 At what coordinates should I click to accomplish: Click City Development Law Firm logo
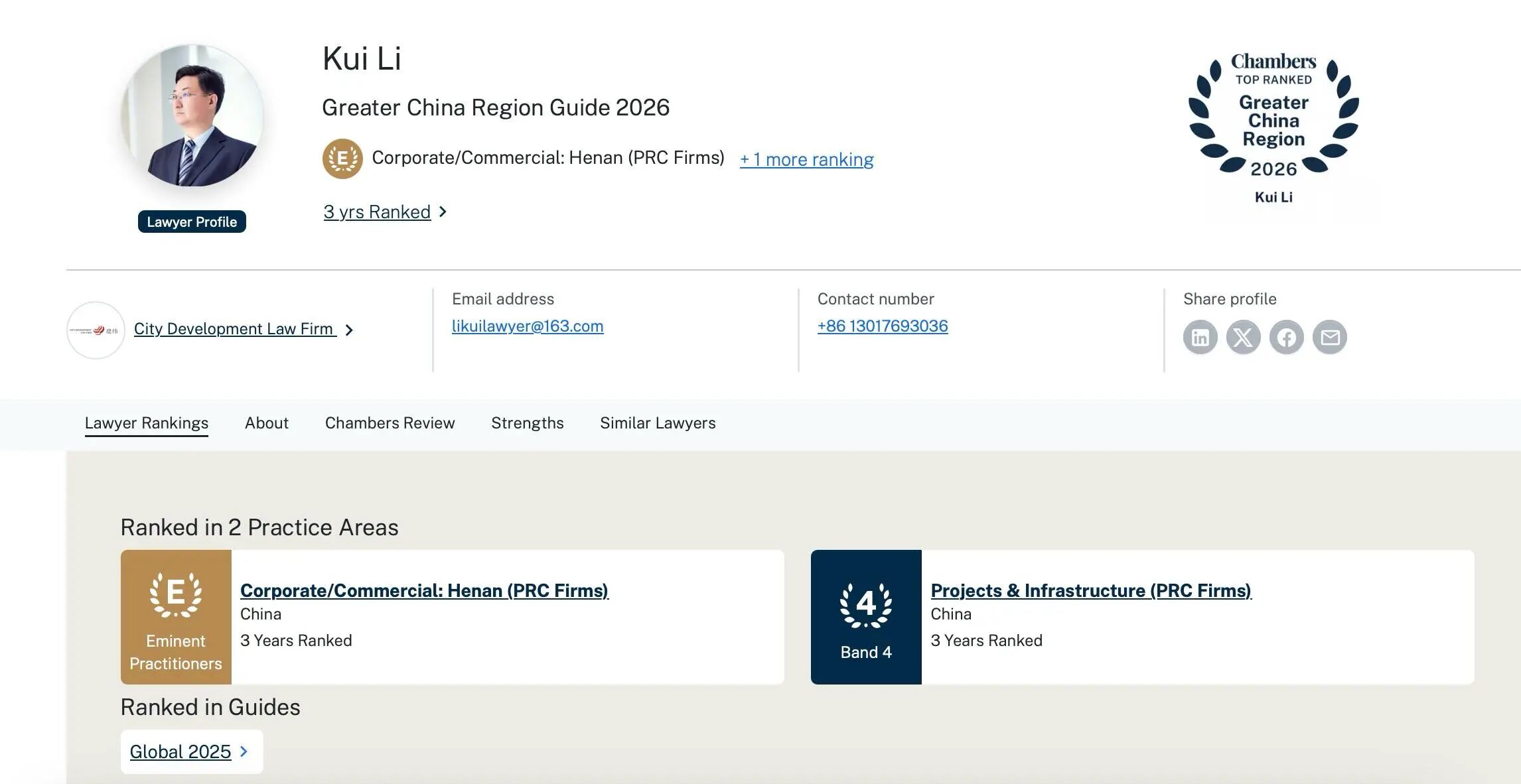pyautogui.click(x=96, y=330)
